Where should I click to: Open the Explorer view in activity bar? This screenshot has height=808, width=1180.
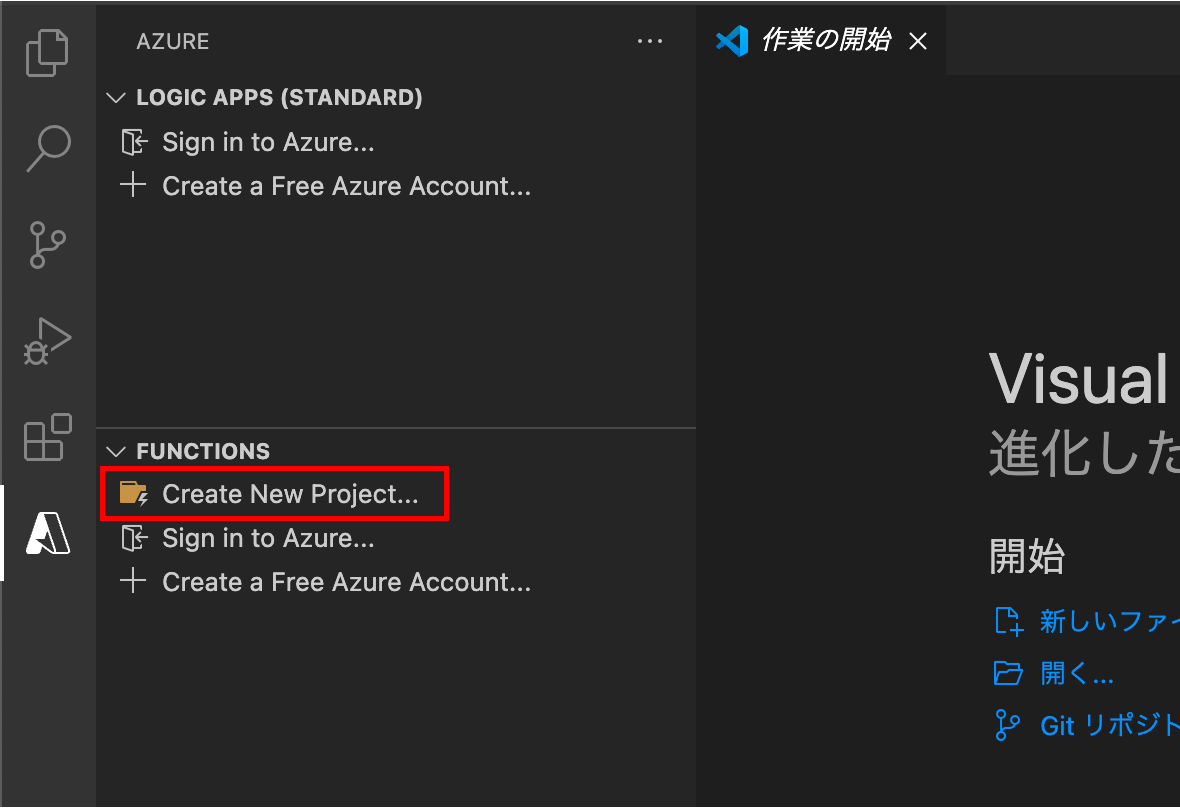[47, 52]
